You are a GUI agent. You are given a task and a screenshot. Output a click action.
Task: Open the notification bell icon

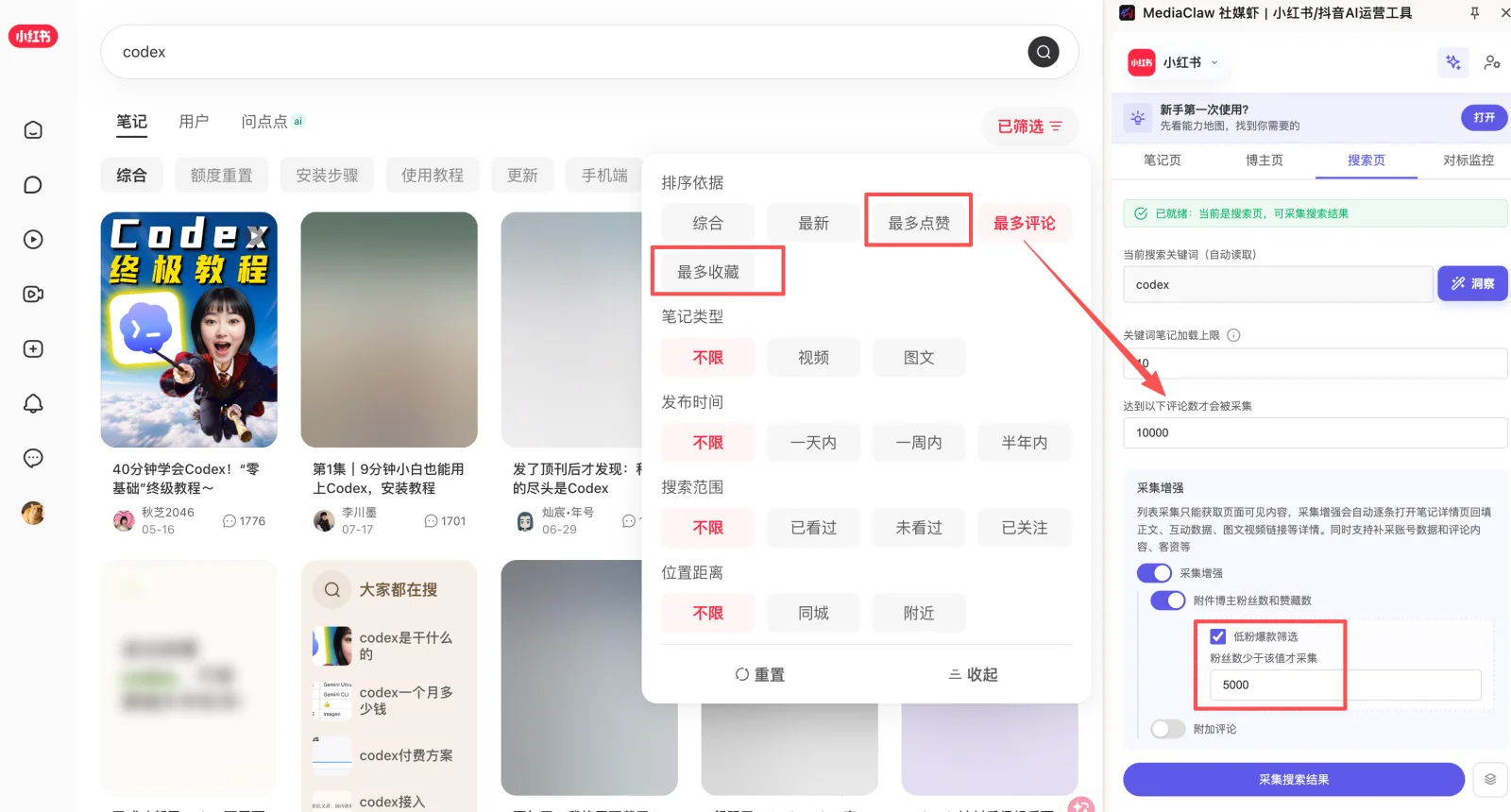point(33,404)
